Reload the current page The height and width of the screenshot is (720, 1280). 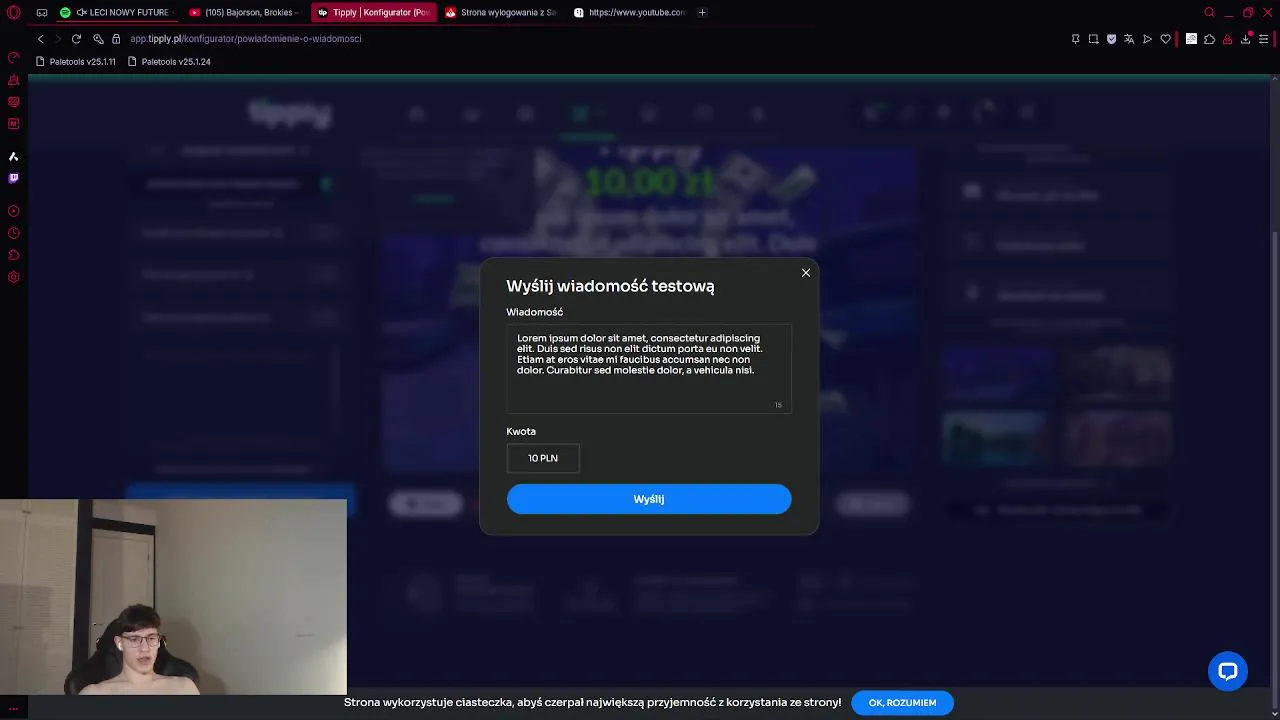click(x=76, y=39)
